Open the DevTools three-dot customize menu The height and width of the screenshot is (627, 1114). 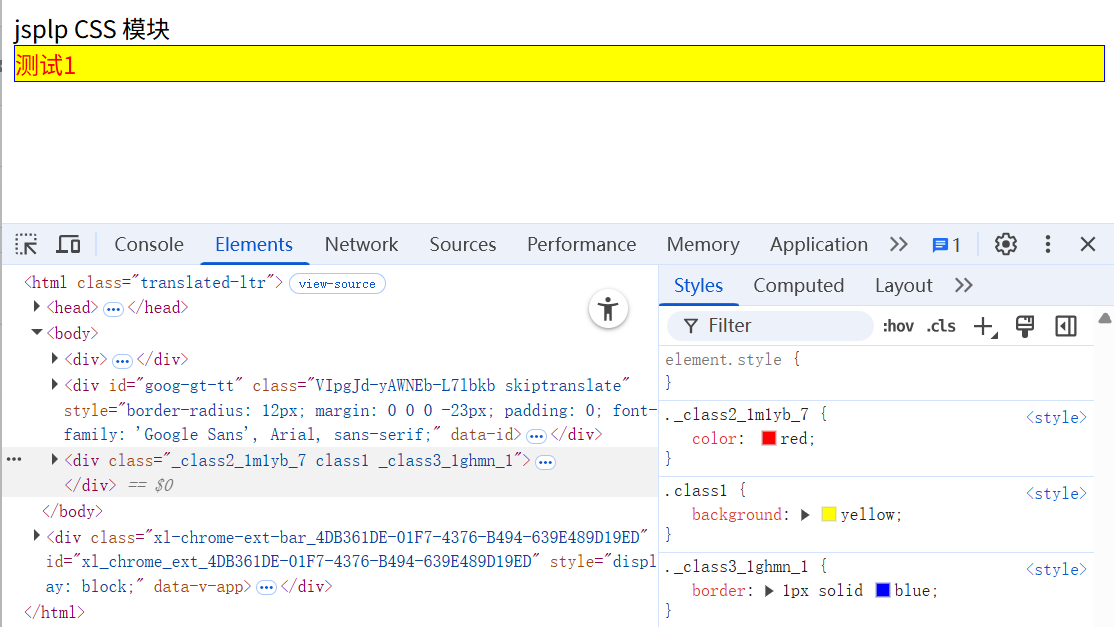click(1047, 244)
